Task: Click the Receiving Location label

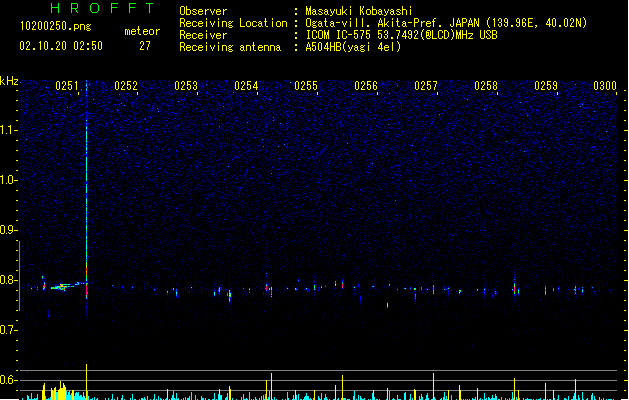Action: pyautogui.click(x=233, y=23)
